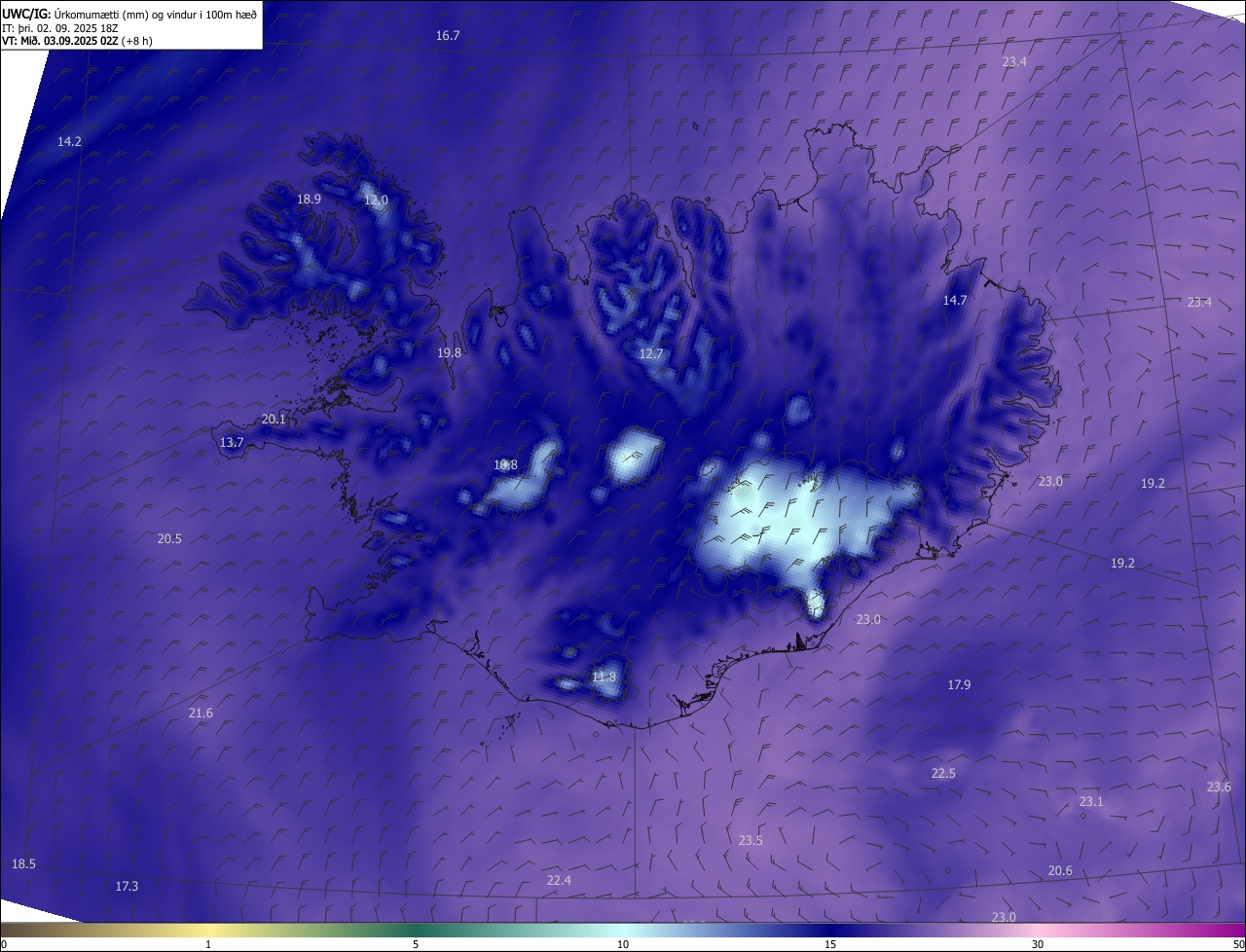Click the 23.1 value on the map
The width and height of the screenshot is (1246, 952).
(1091, 801)
